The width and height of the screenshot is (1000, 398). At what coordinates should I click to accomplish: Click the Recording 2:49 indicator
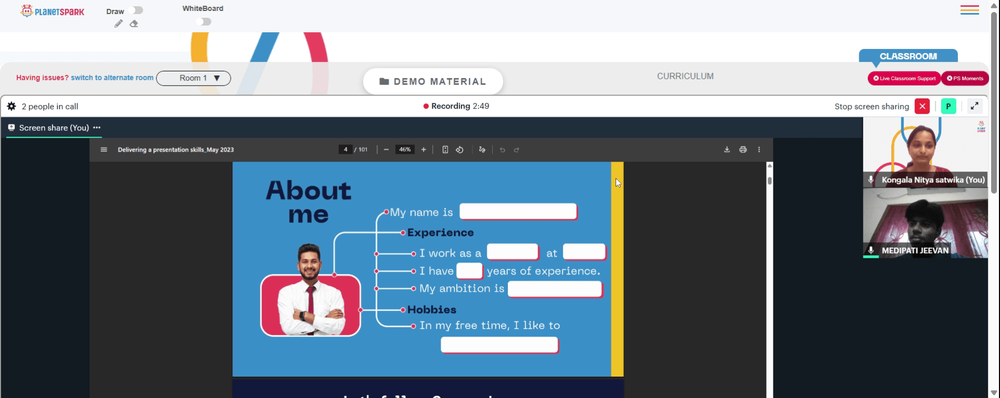[x=457, y=106]
